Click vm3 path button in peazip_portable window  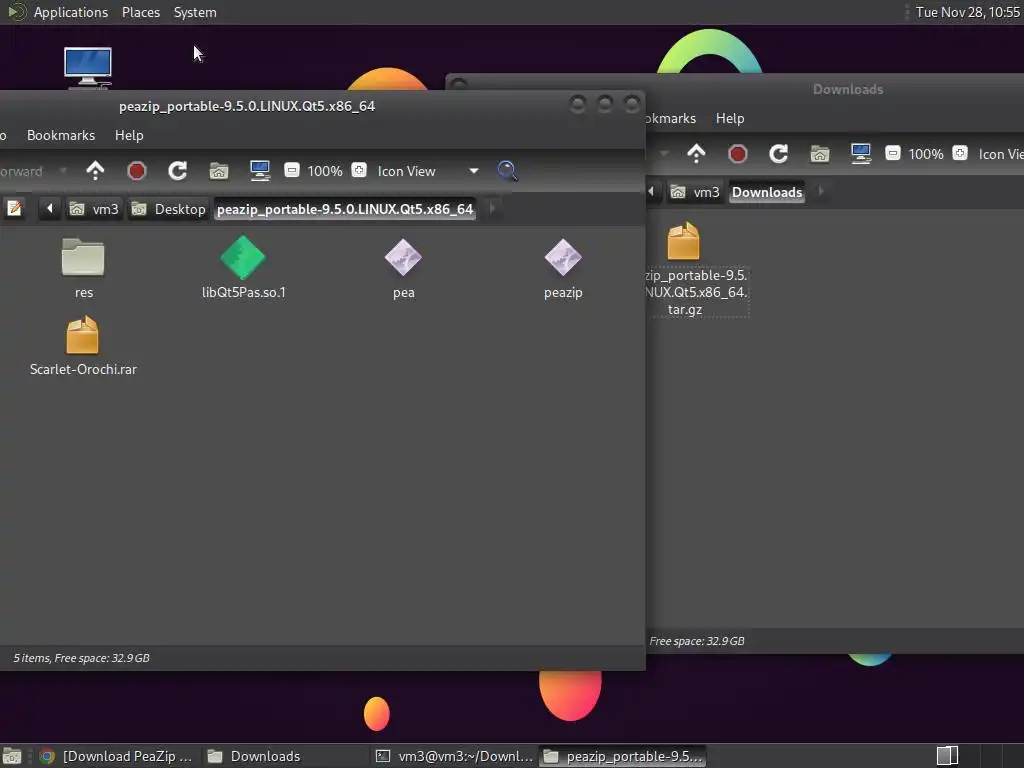95,209
